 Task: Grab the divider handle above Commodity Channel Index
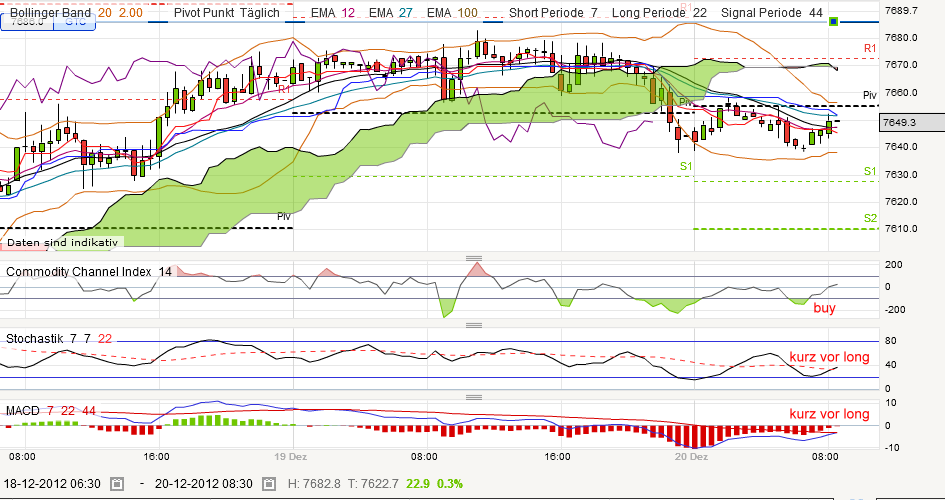pos(474,258)
